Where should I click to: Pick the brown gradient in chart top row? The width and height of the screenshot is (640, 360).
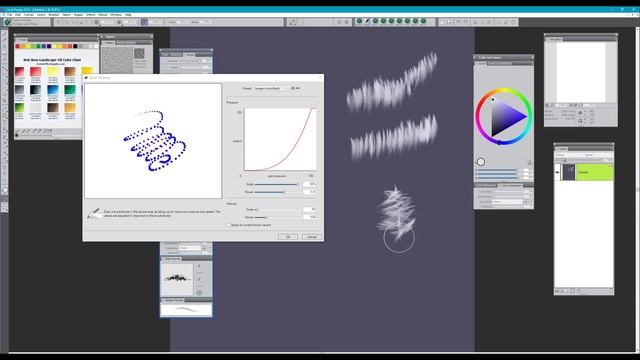(x=70, y=71)
